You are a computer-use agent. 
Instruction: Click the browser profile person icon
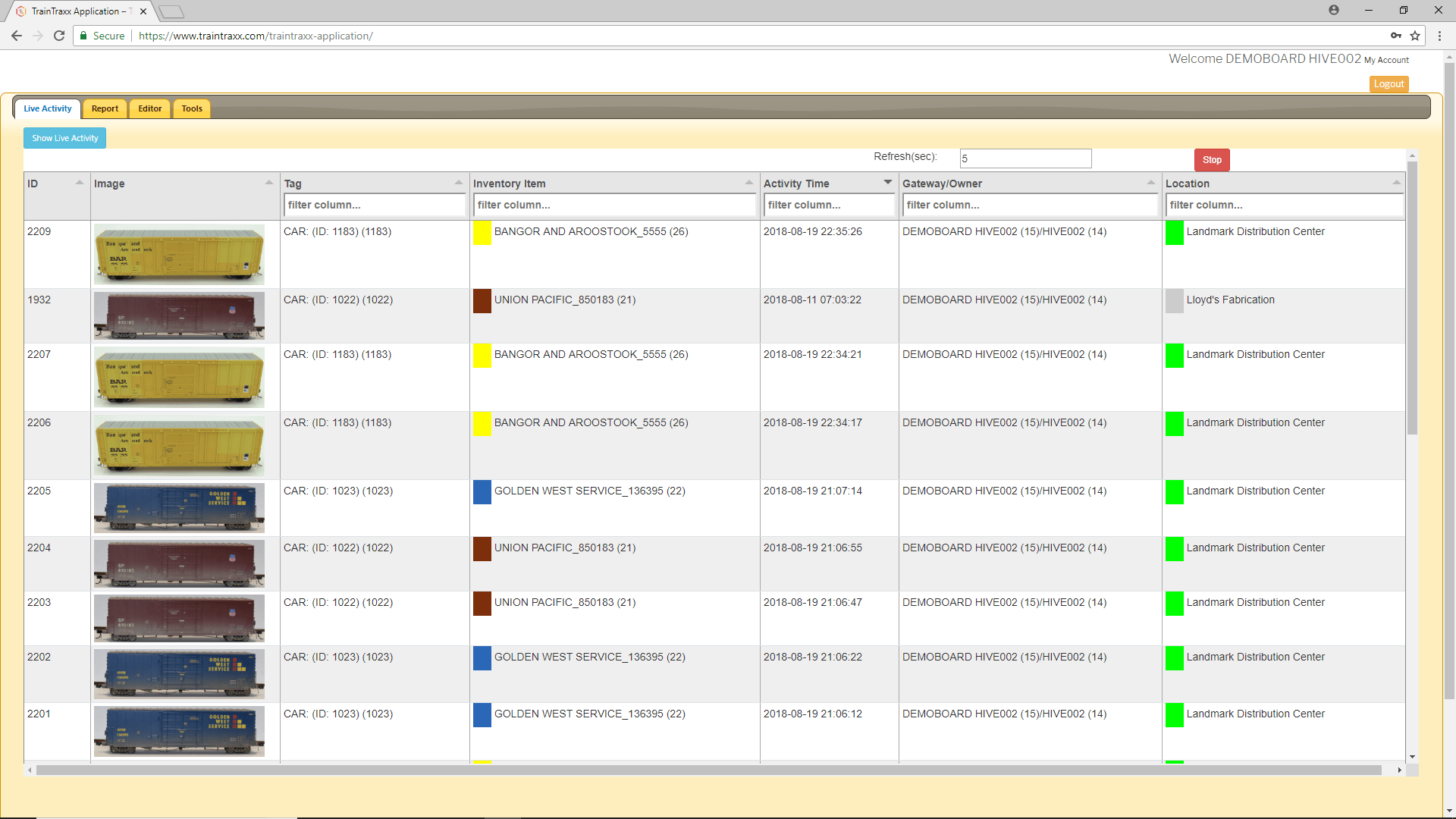(1334, 10)
